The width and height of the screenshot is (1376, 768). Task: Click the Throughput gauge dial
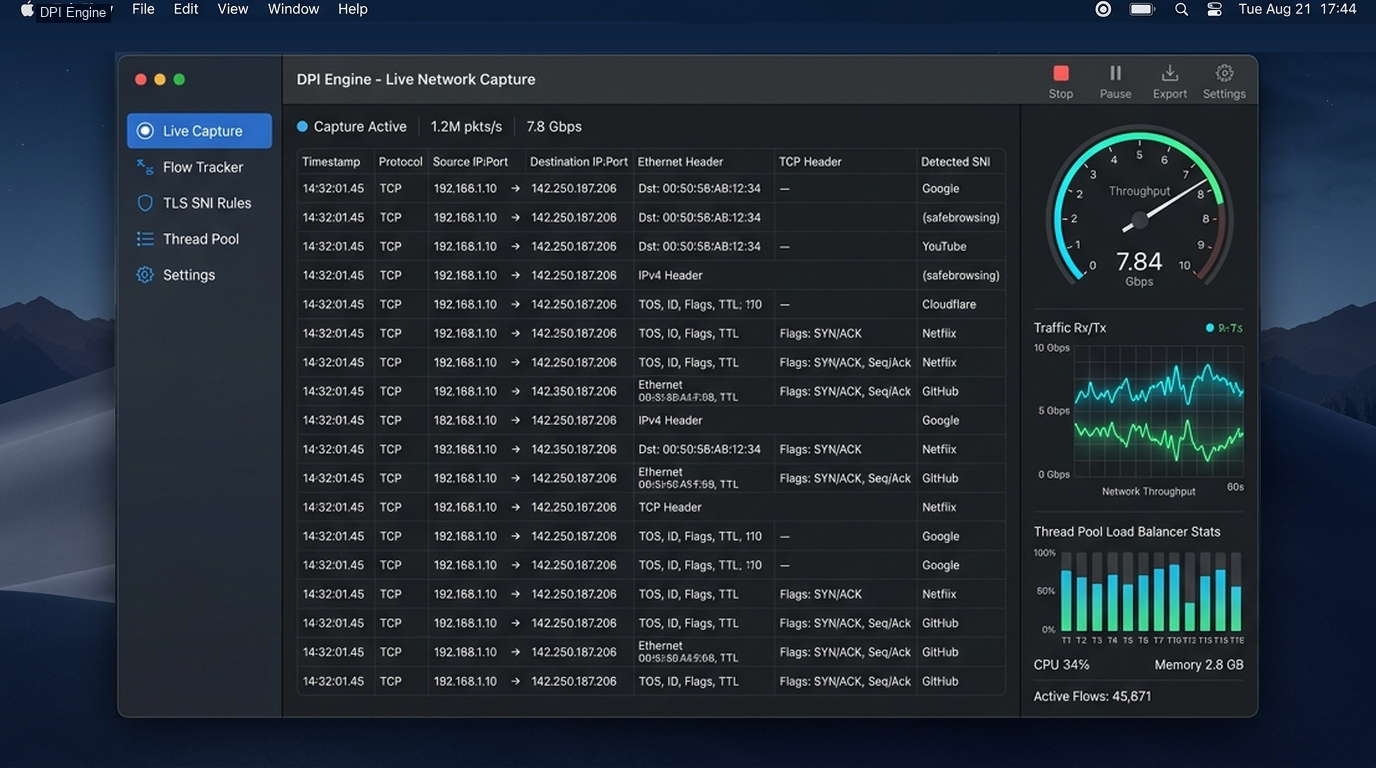click(1139, 209)
